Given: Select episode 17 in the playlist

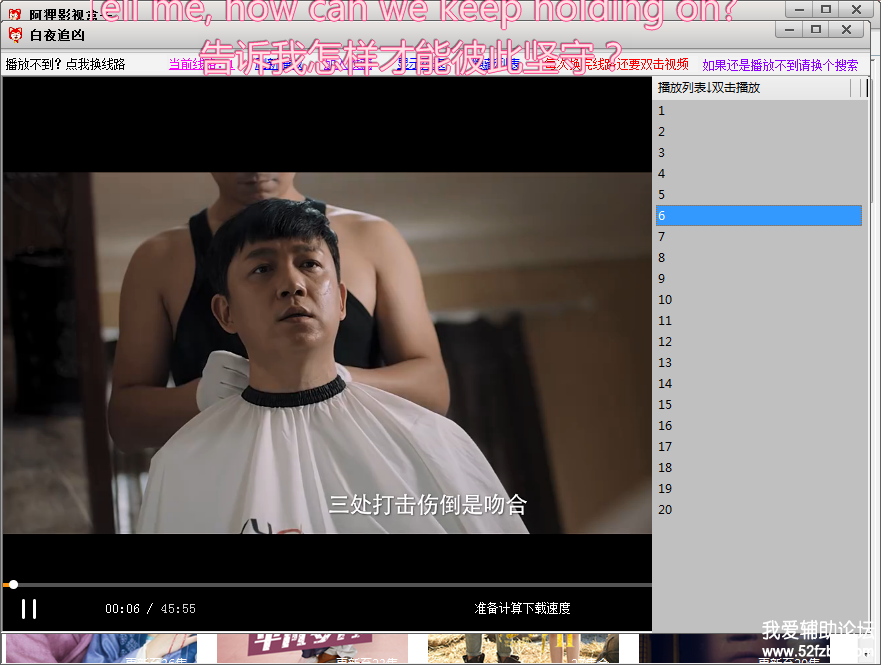Looking at the screenshot, I should pyautogui.click(x=759, y=447).
